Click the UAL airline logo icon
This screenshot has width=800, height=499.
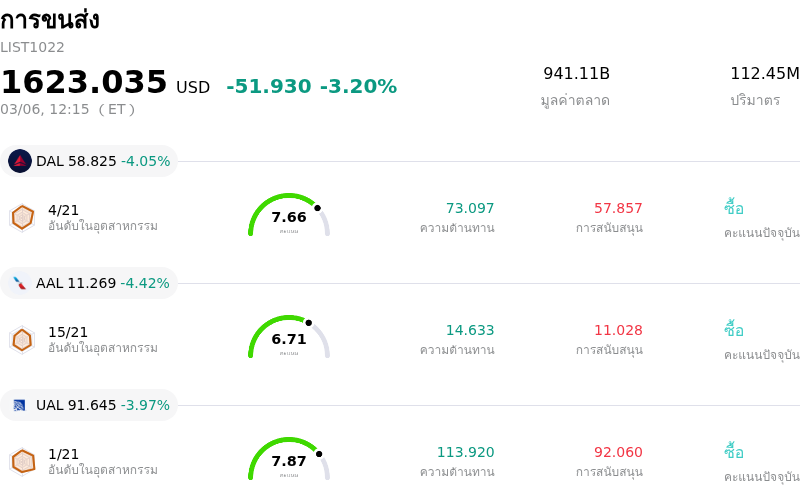point(20,405)
